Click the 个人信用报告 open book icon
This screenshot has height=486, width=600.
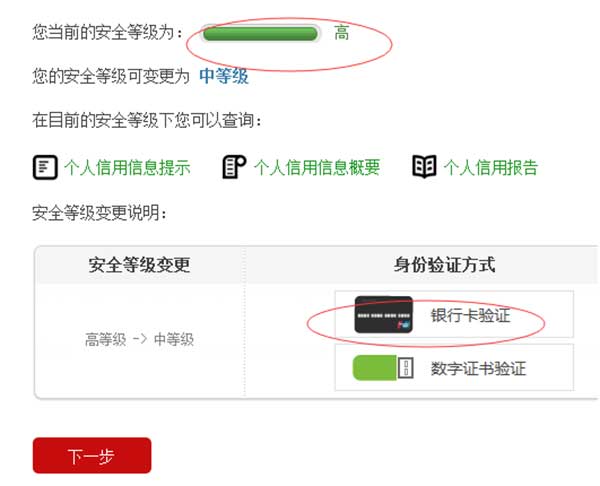coord(424,166)
